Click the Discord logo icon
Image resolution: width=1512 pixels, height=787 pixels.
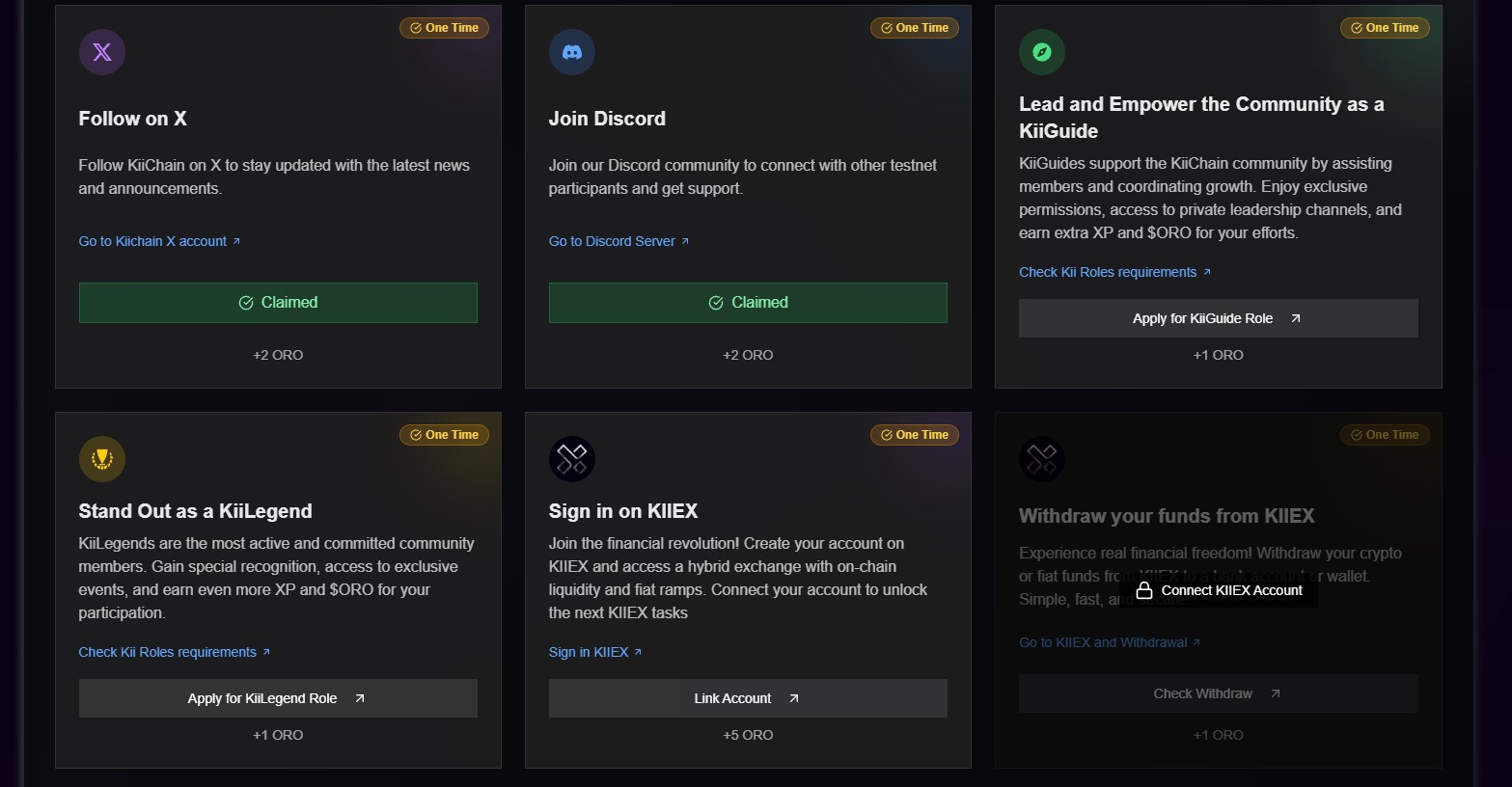click(572, 52)
